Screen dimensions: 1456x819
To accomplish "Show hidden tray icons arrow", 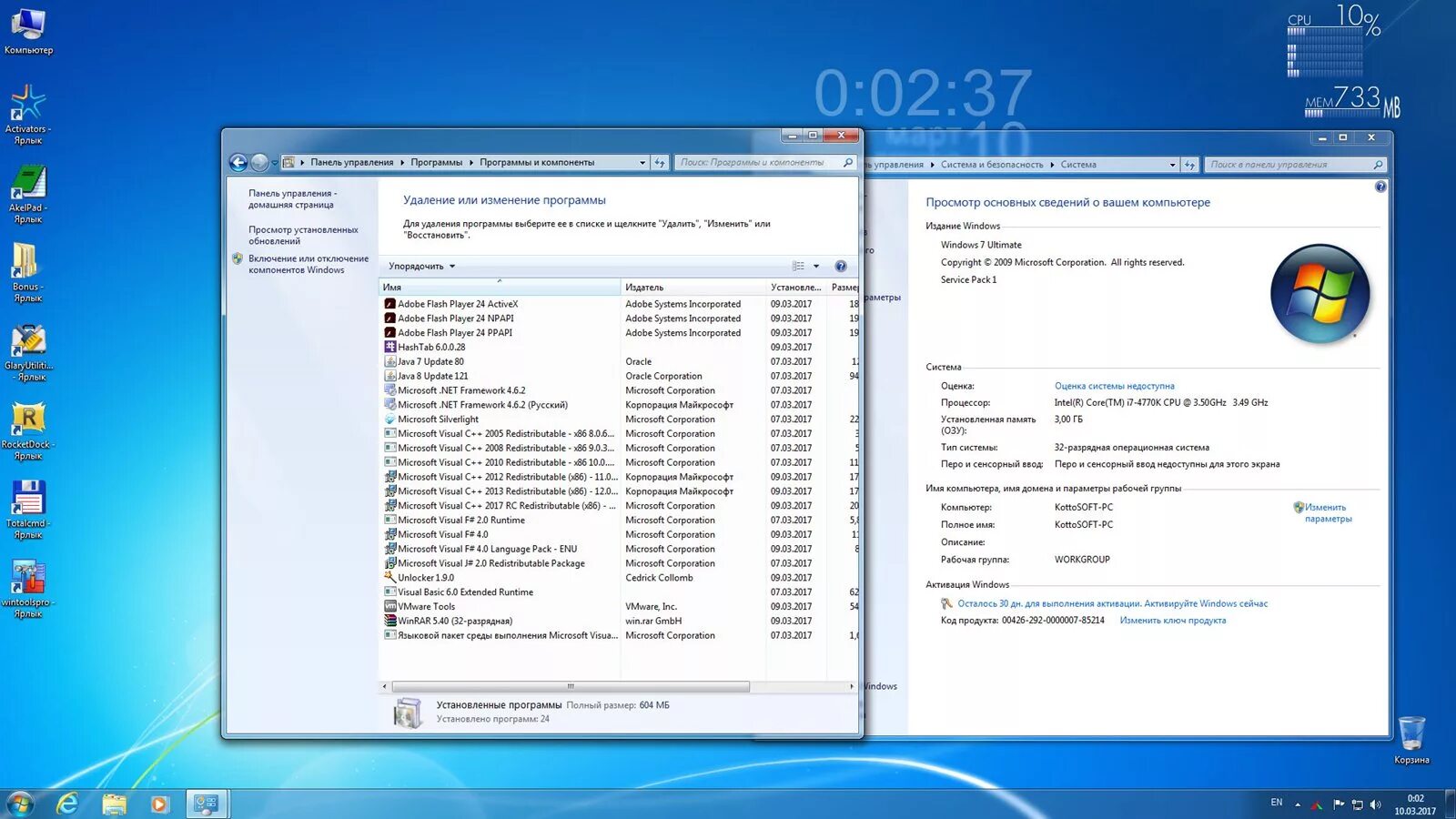I will [1298, 804].
